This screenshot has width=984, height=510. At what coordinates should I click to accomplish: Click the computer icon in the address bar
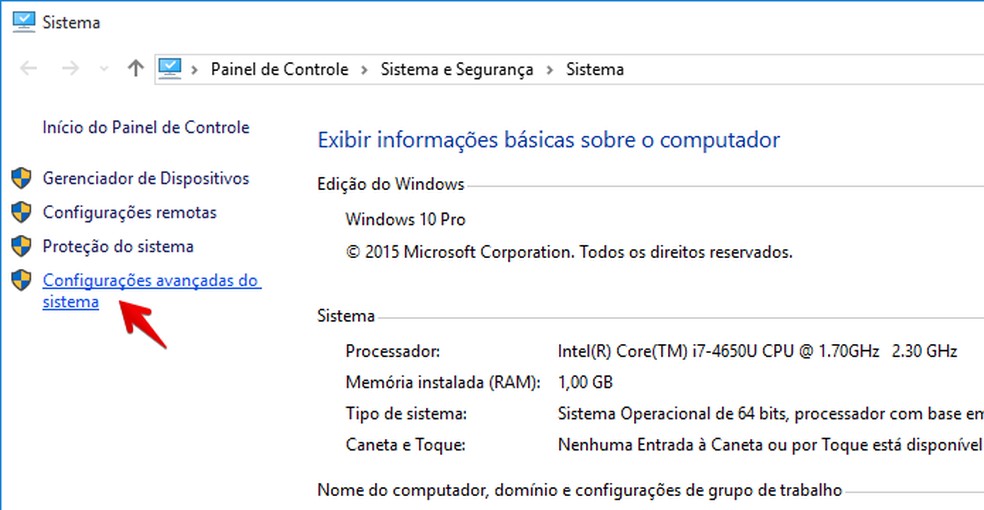(170, 69)
